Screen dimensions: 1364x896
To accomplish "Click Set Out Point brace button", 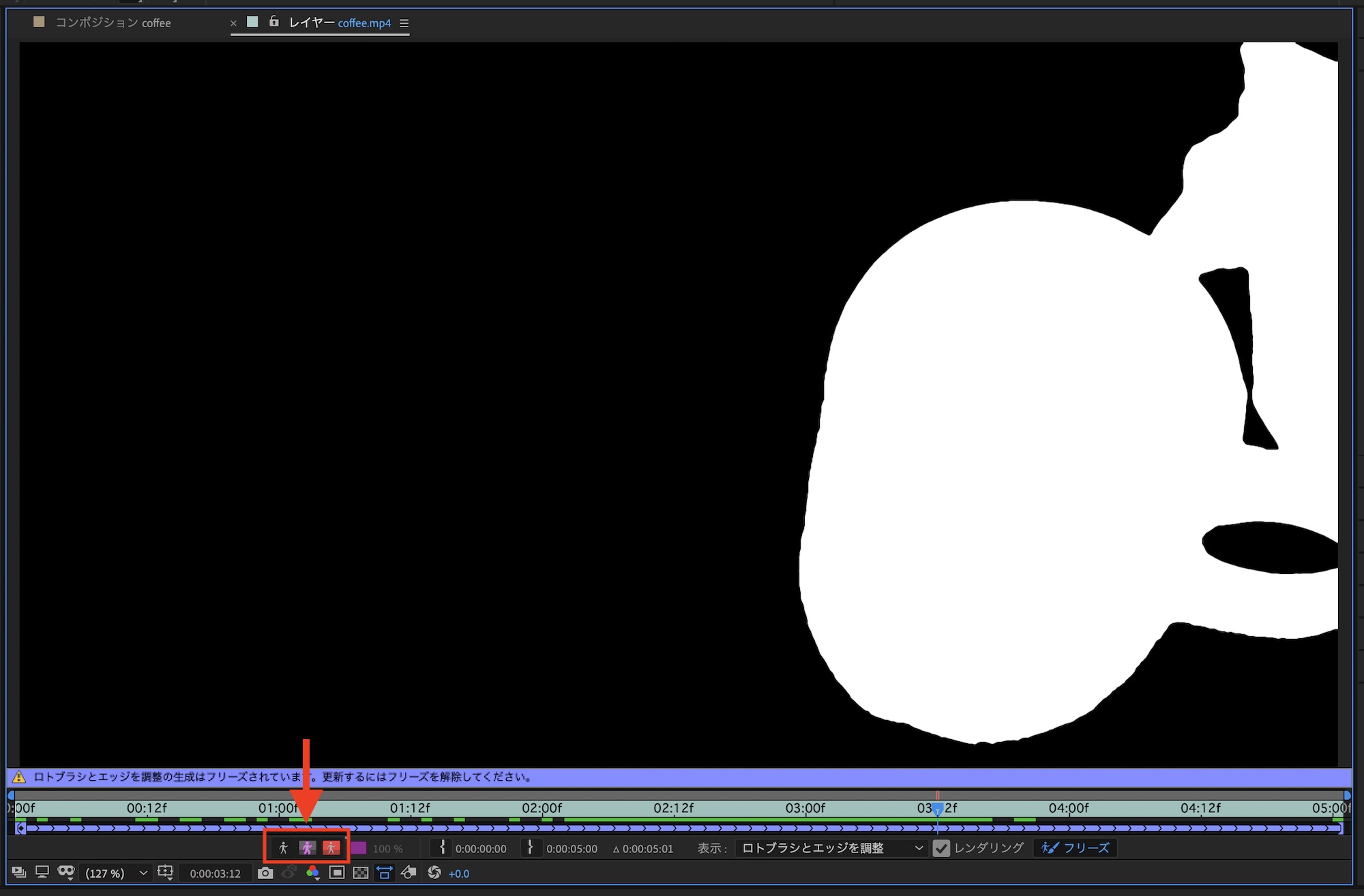I will 530,848.
